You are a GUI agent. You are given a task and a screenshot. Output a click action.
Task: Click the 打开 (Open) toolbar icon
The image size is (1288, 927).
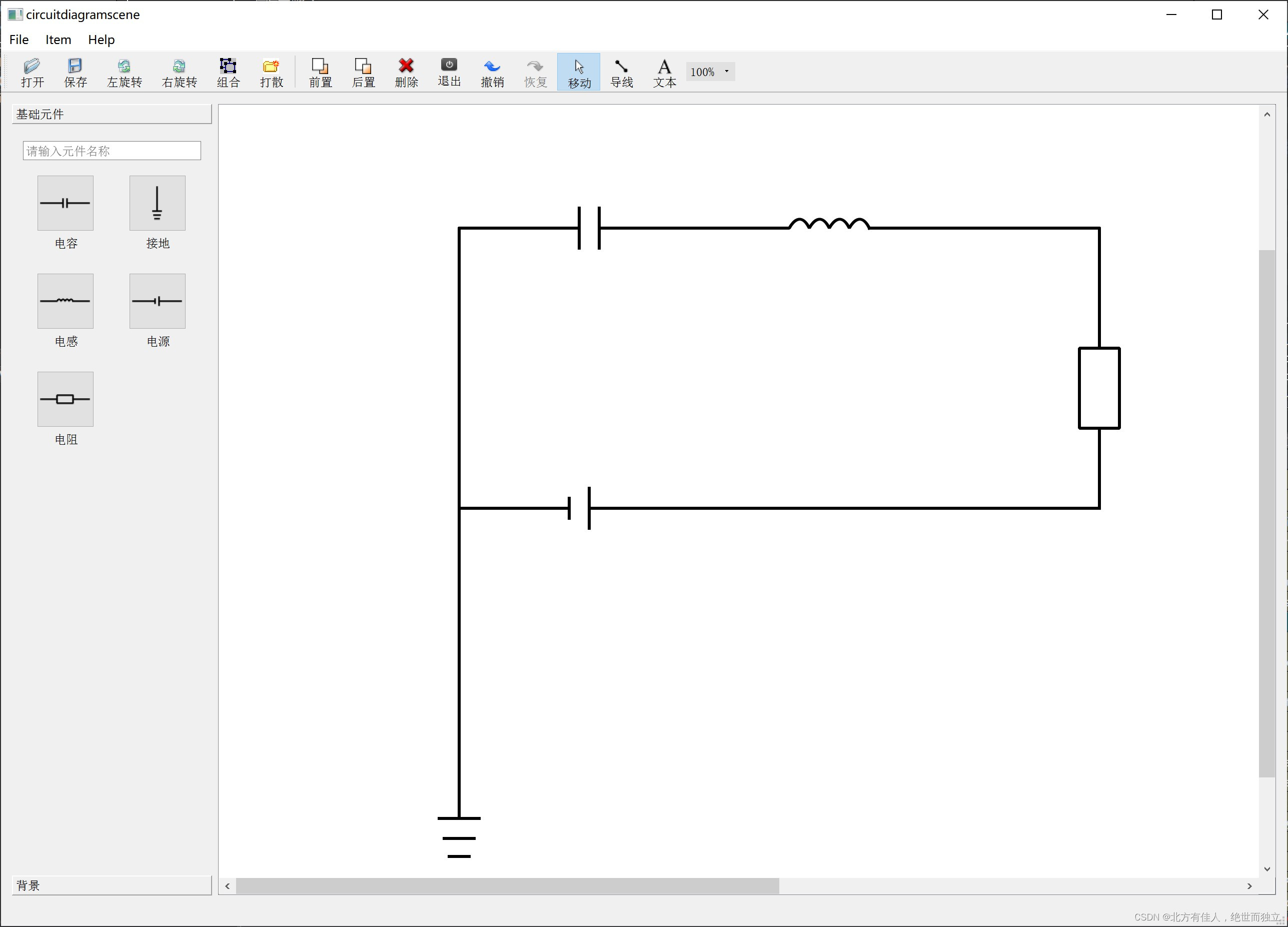pos(33,72)
